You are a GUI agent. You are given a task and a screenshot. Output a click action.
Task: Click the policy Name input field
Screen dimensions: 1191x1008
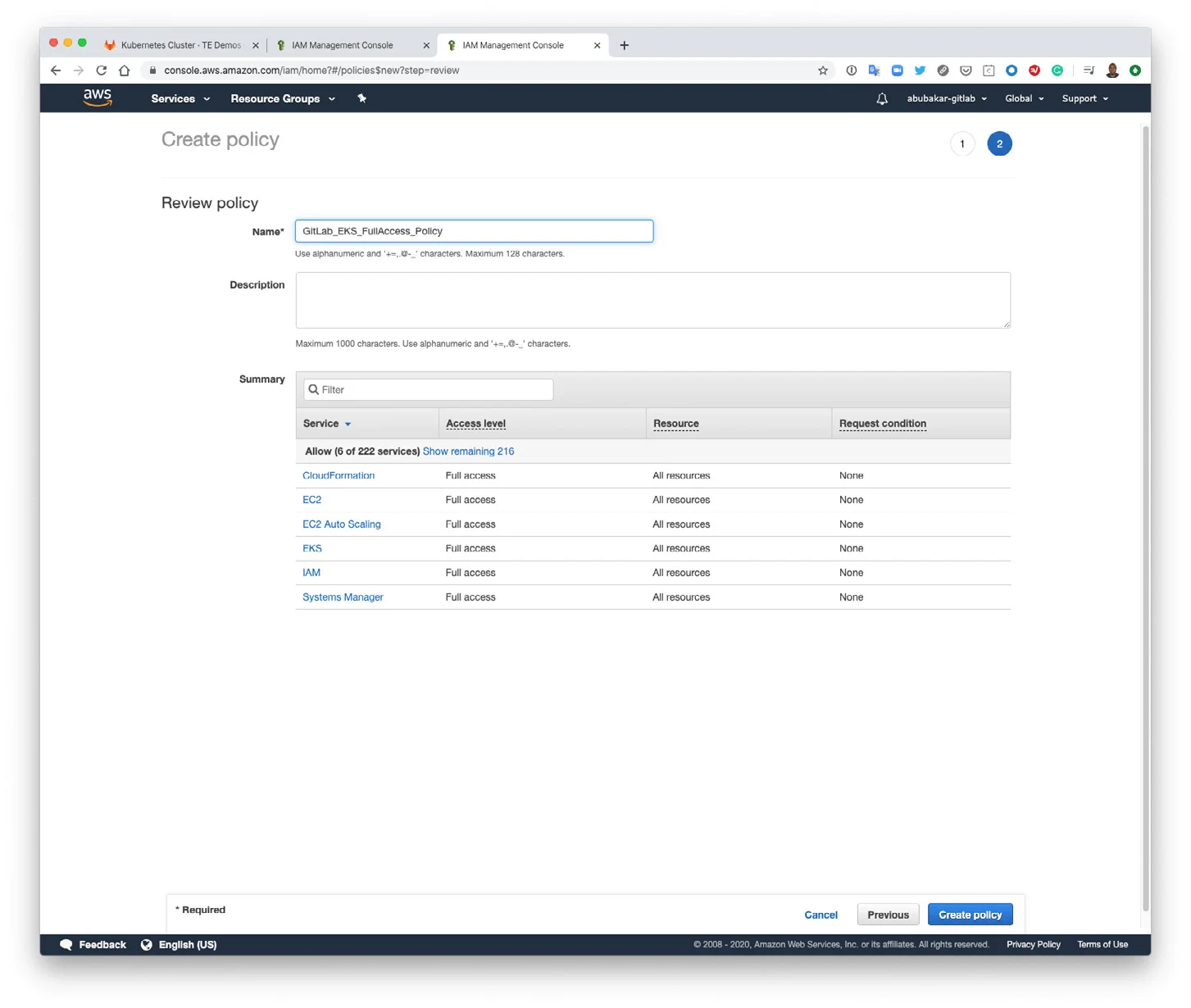[474, 231]
